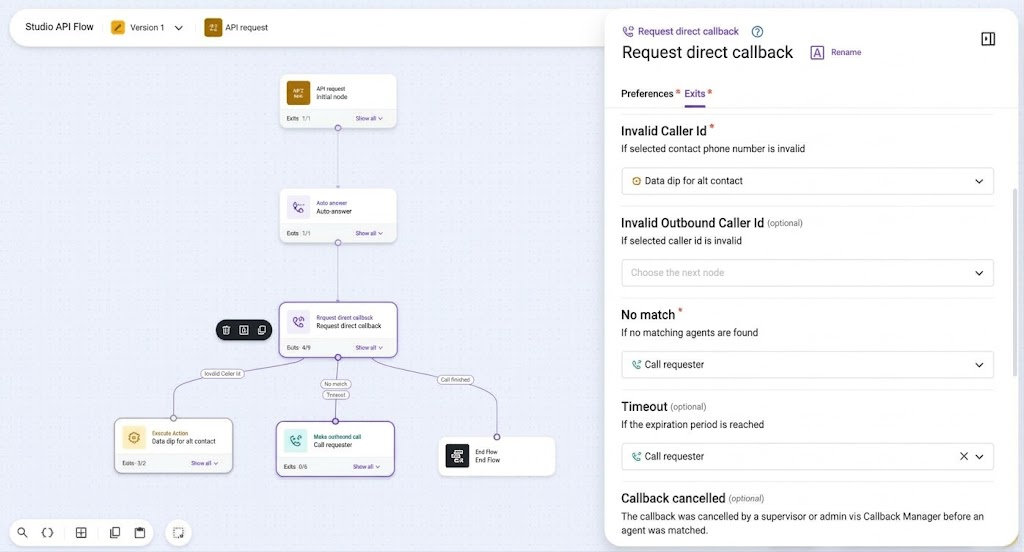Click the paste clipboard icon
The image size is (1024, 552).
140,532
